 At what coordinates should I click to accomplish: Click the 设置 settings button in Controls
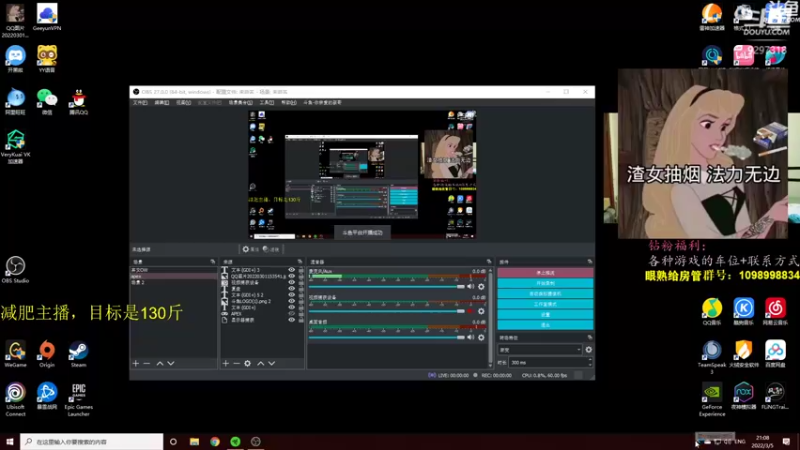545,315
